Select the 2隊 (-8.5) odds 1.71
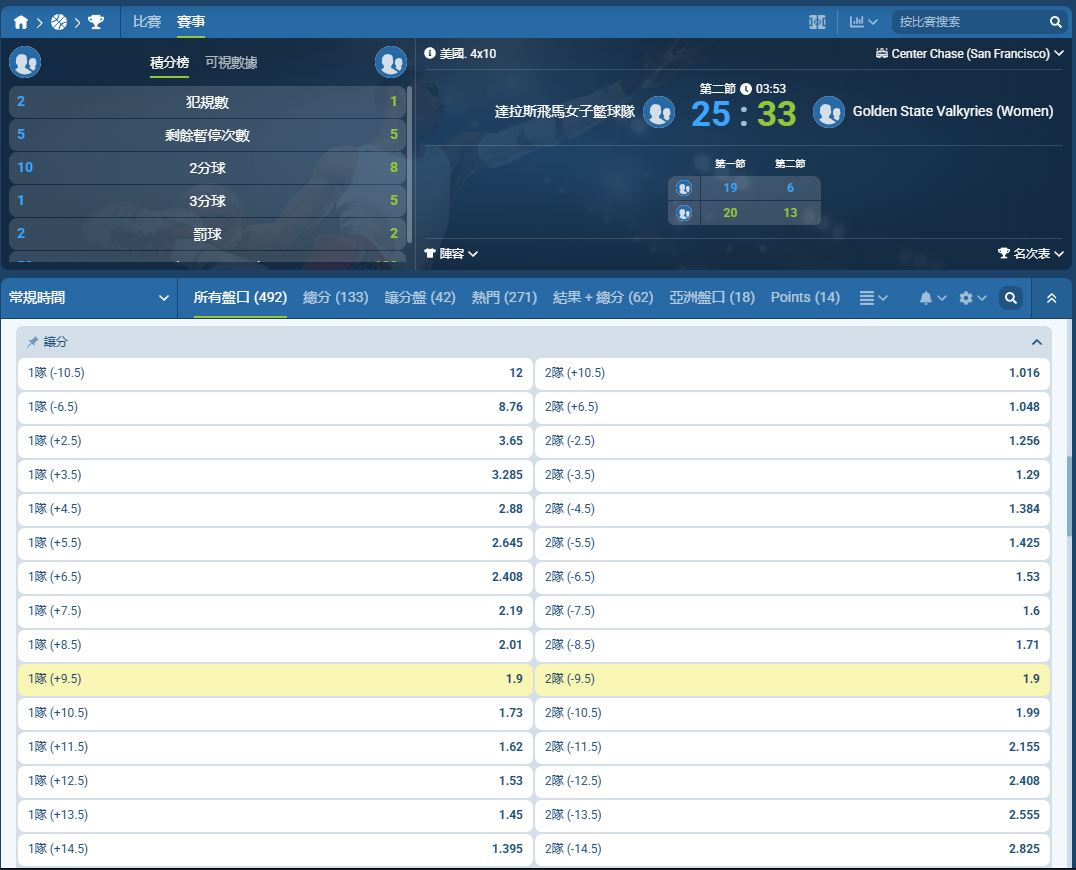 793,645
